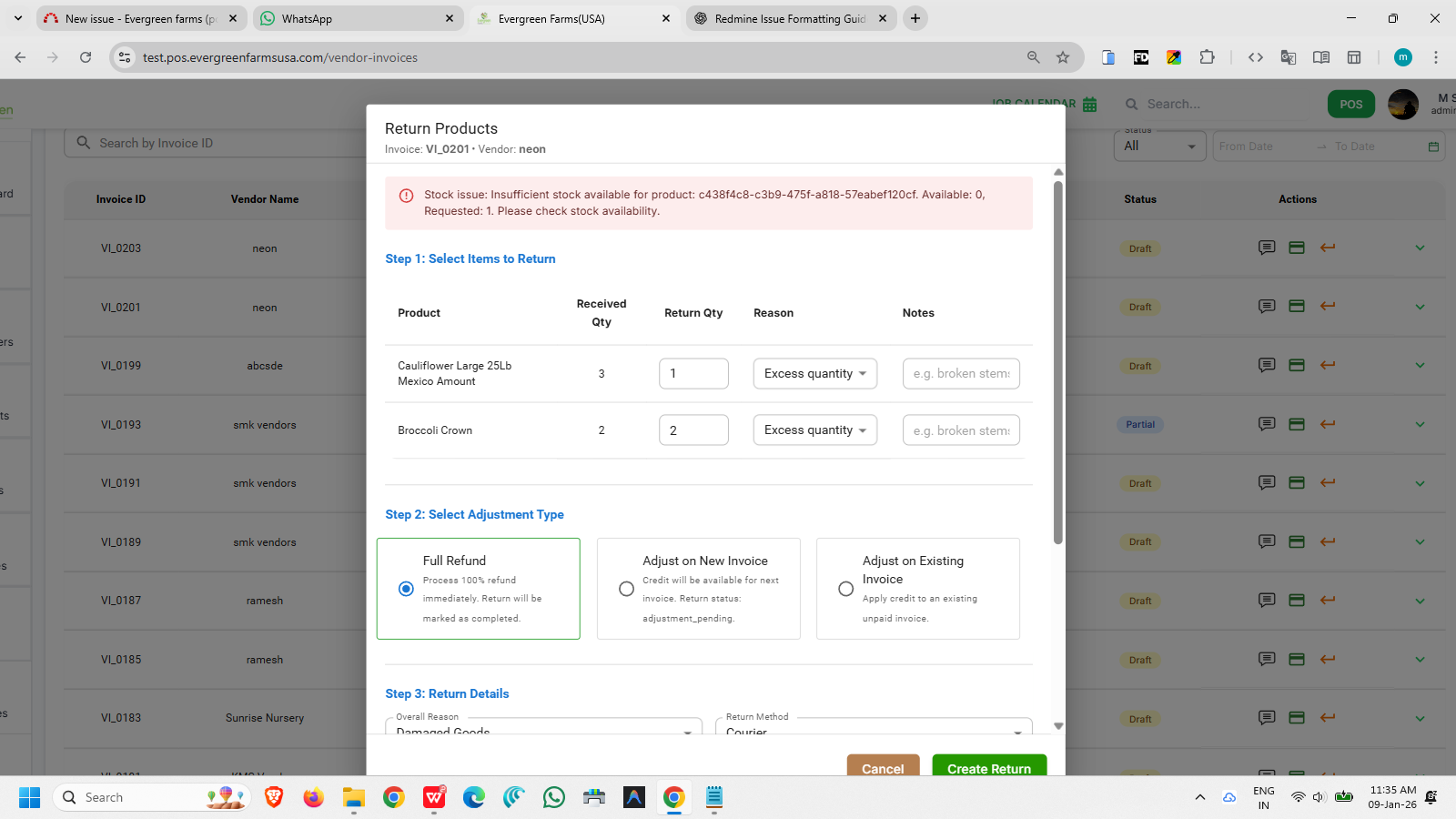The height and width of the screenshot is (819, 1456).
Task: Open WhatsApp from the Windows taskbar
Action: pos(553,797)
